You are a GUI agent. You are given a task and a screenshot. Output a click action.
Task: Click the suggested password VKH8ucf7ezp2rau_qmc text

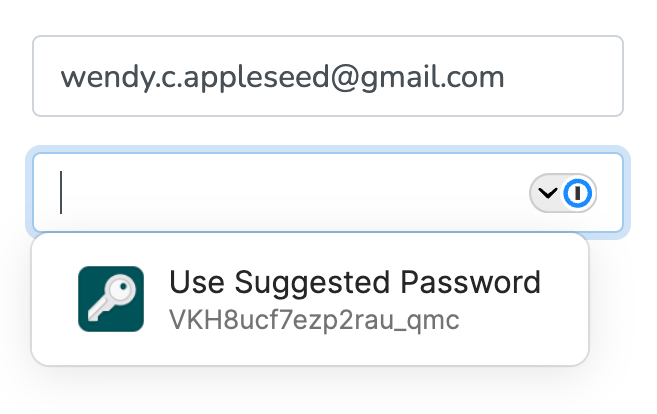tap(313, 320)
